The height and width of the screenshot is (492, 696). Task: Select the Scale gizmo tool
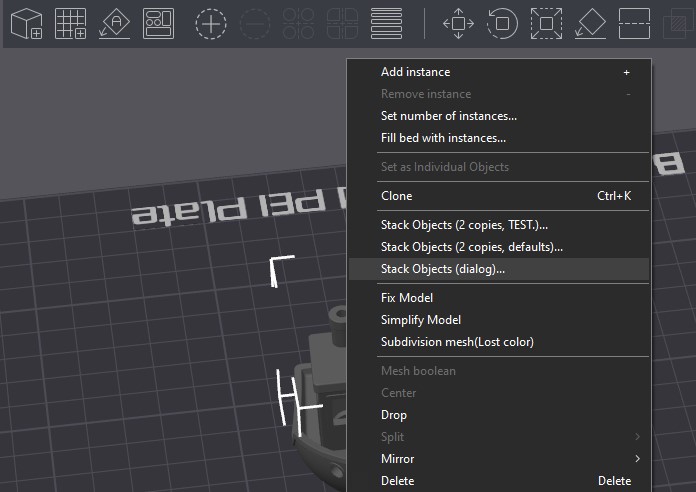546,24
